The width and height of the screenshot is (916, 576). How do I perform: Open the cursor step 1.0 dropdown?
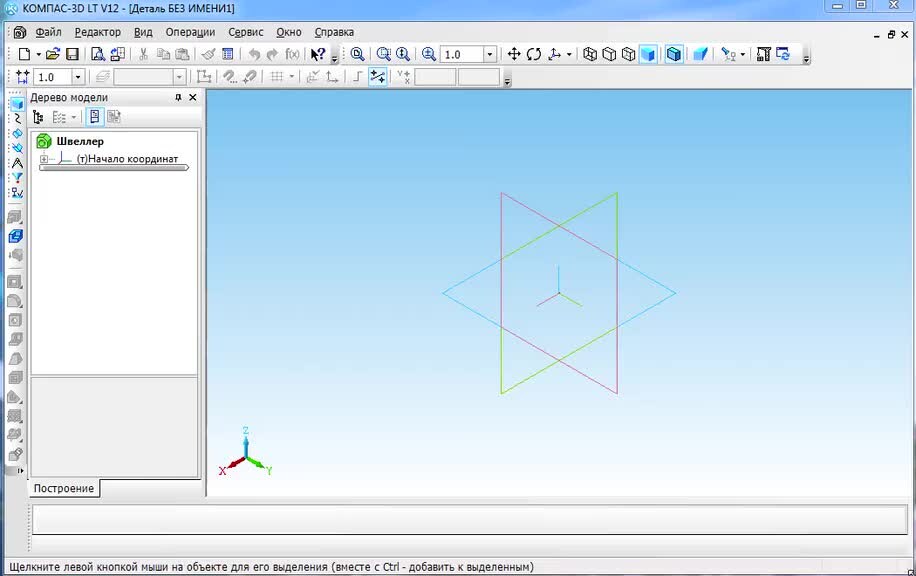click(x=78, y=77)
